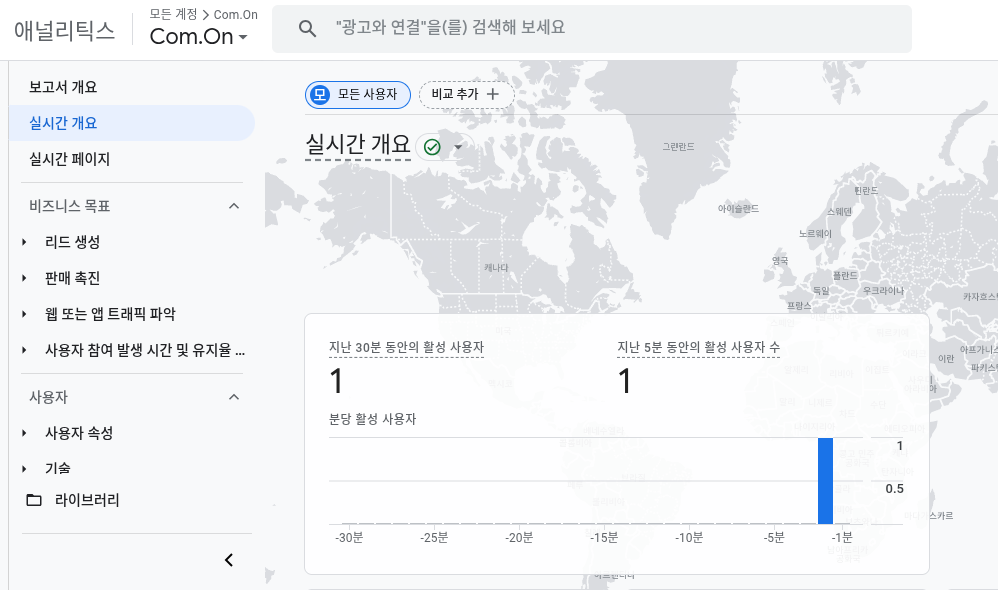
Task: Click 지난 30분 동안의 활성 사용자 label
Action: tap(406, 348)
